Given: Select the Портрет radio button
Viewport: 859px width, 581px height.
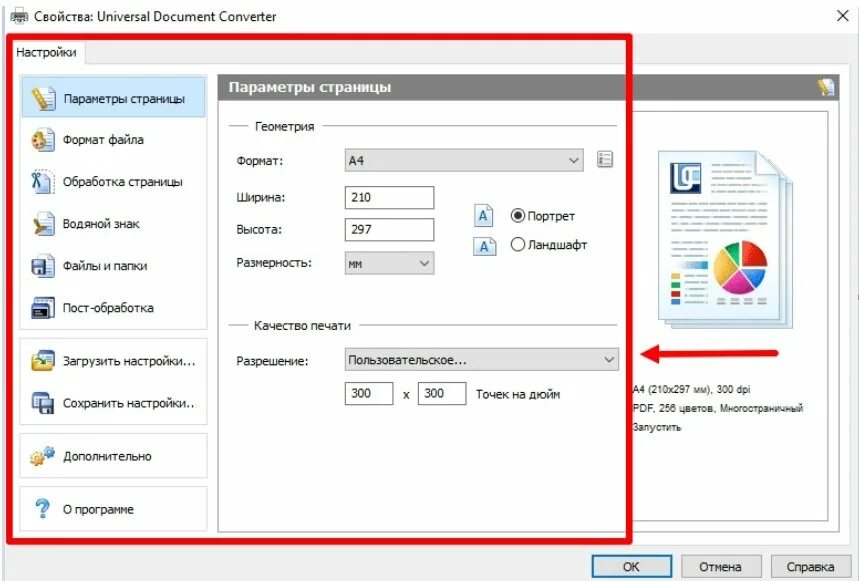Looking at the screenshot, I should tap(517, 215).
